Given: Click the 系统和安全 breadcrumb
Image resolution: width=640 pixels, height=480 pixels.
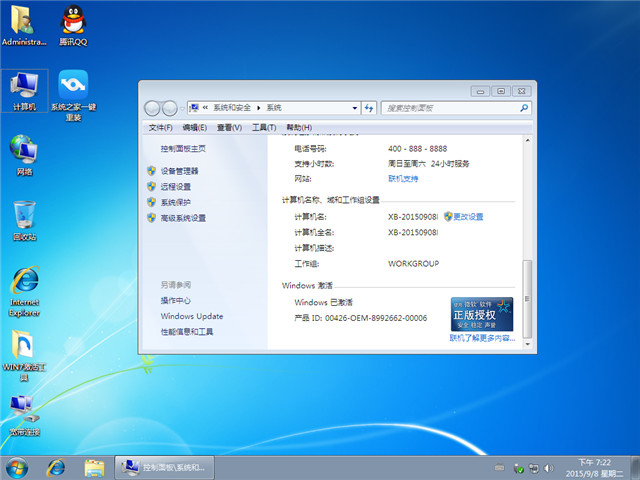Looking at the screenshot, I should (x=232, y=108).
